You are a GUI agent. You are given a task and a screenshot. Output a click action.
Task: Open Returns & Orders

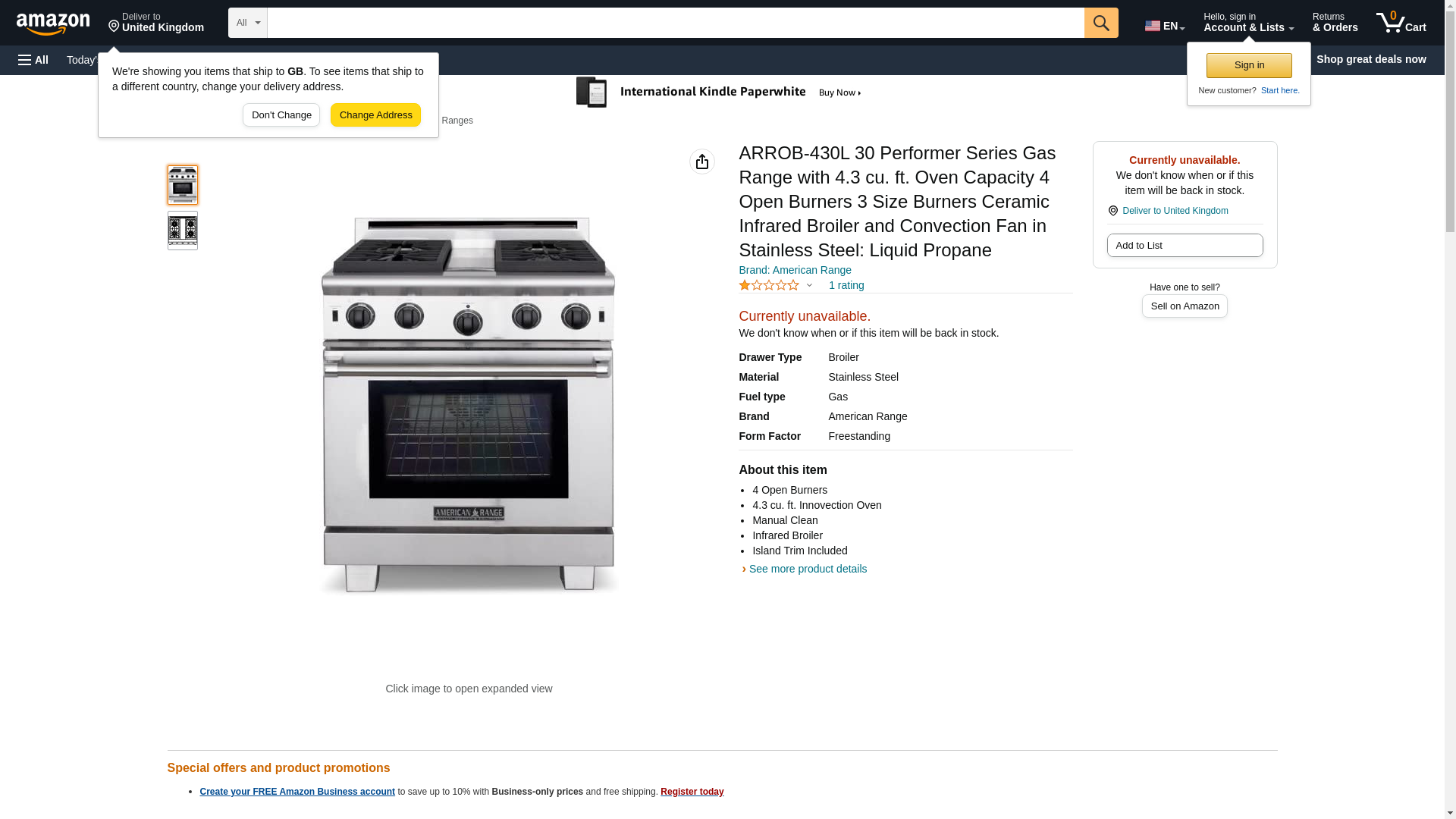1335,23
